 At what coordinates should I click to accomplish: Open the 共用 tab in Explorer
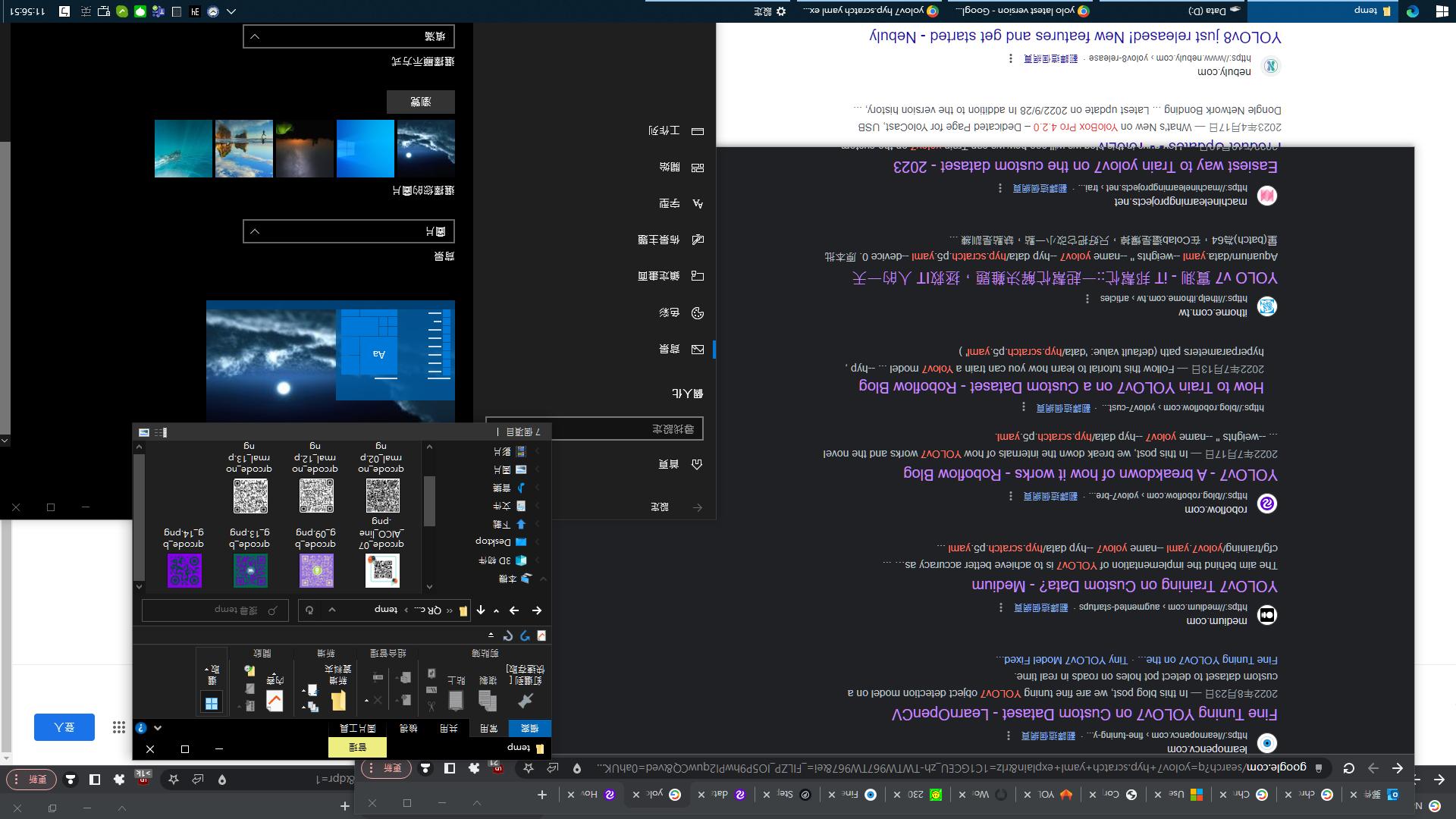click(x=448, y=729)
